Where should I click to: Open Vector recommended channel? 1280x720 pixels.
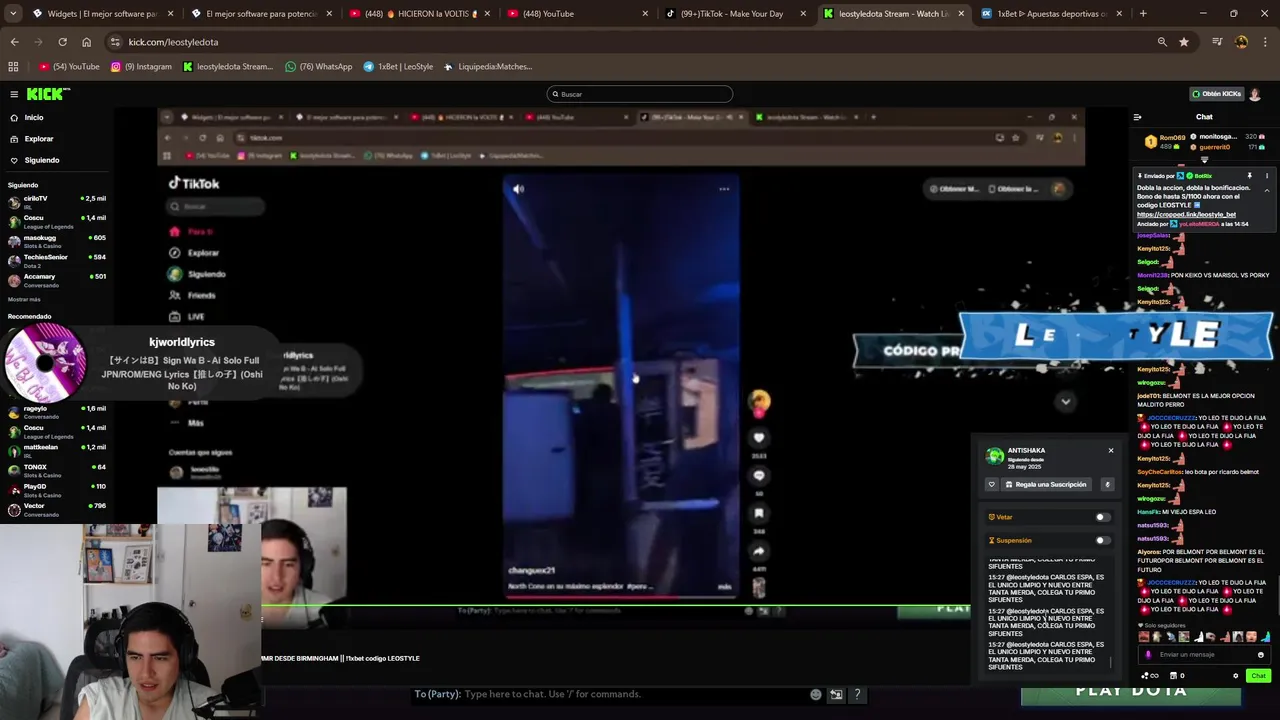pos(56,508)
